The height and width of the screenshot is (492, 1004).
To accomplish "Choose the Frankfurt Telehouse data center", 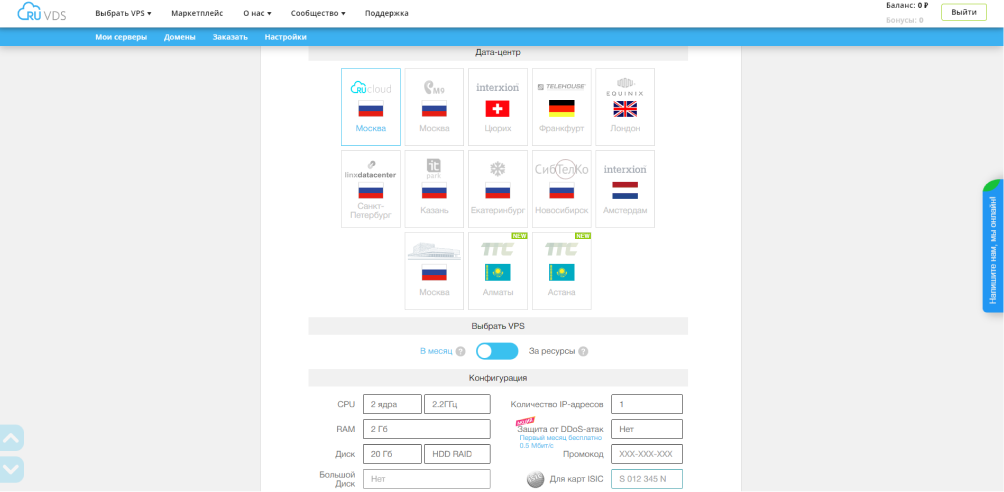I will point(561,107).
